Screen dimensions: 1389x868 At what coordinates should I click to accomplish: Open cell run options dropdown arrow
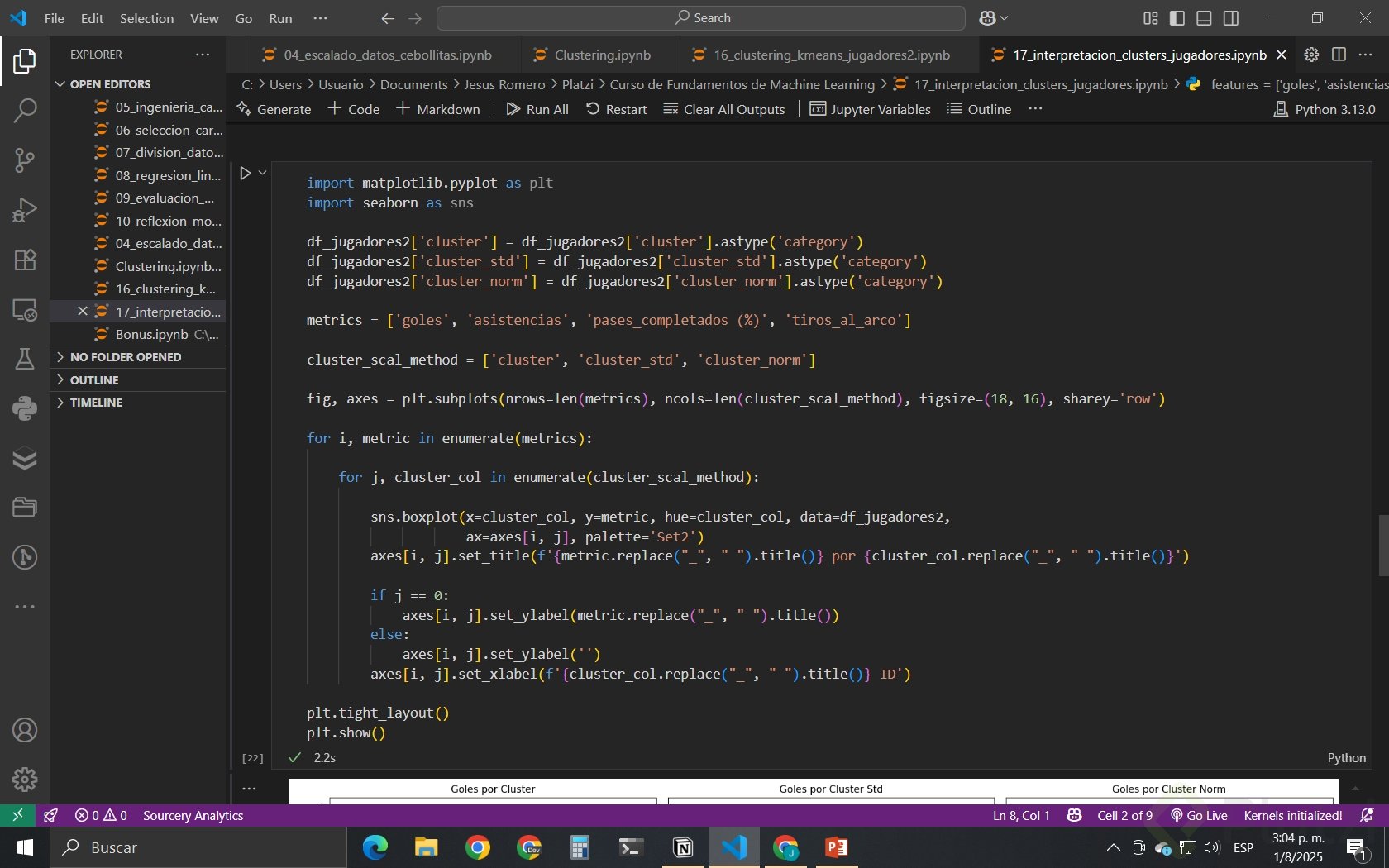coord(262,174)
